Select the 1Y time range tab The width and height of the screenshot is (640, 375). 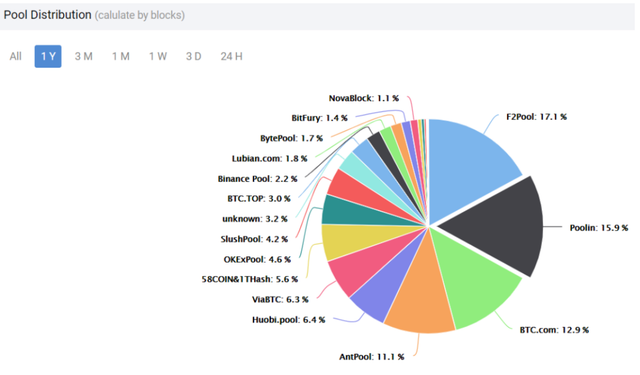tap(48, 56)
